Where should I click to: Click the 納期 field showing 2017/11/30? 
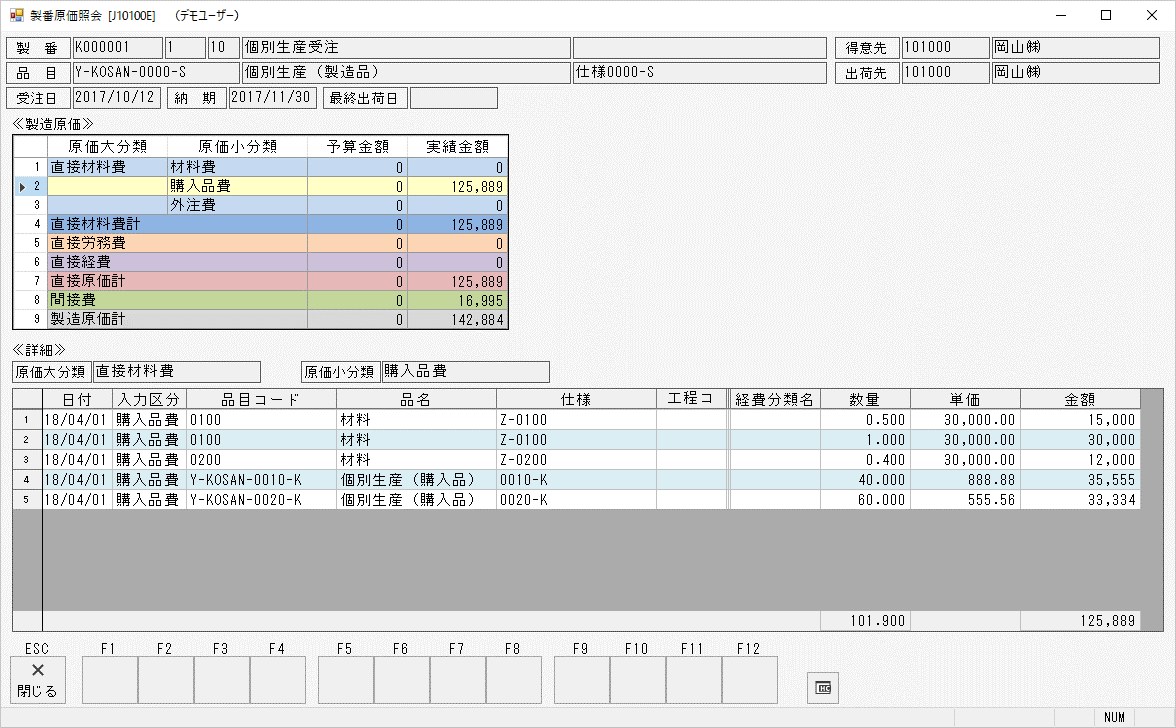click(272, 97)
